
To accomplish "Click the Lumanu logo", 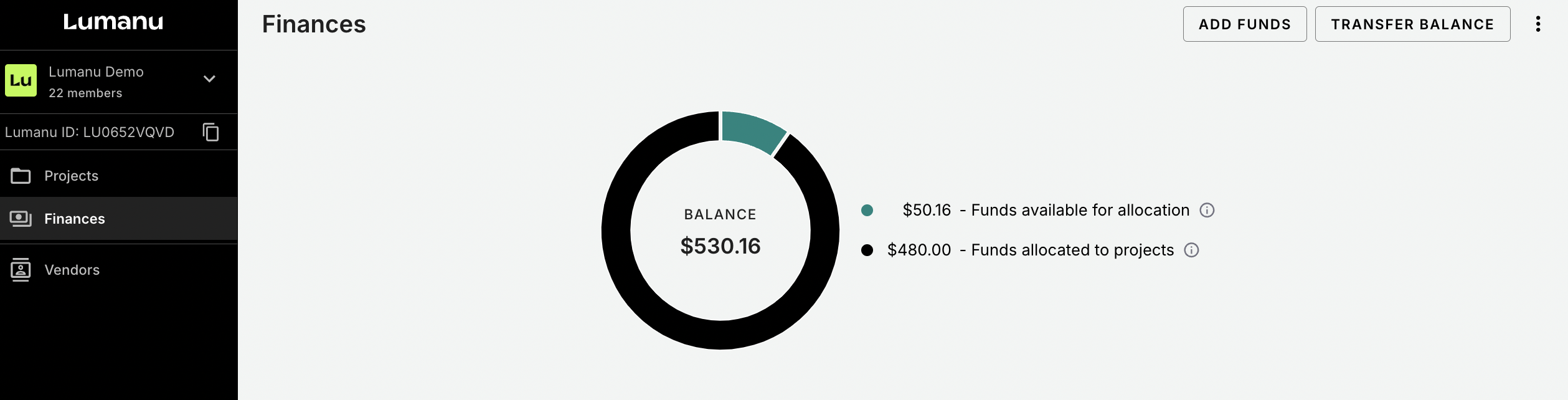I will [113, 22].
